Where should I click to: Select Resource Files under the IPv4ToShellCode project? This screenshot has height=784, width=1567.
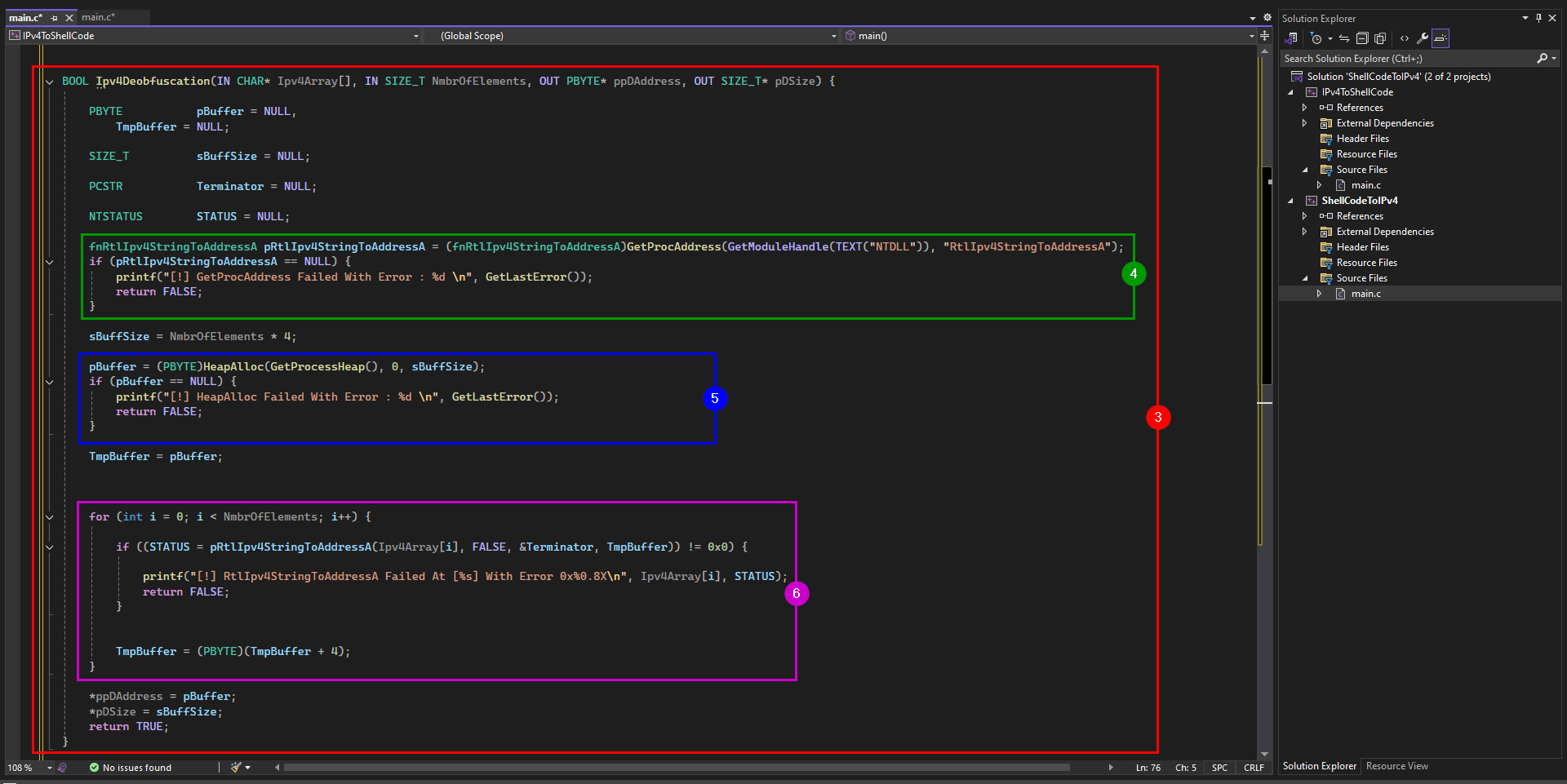coord(1366,154)
